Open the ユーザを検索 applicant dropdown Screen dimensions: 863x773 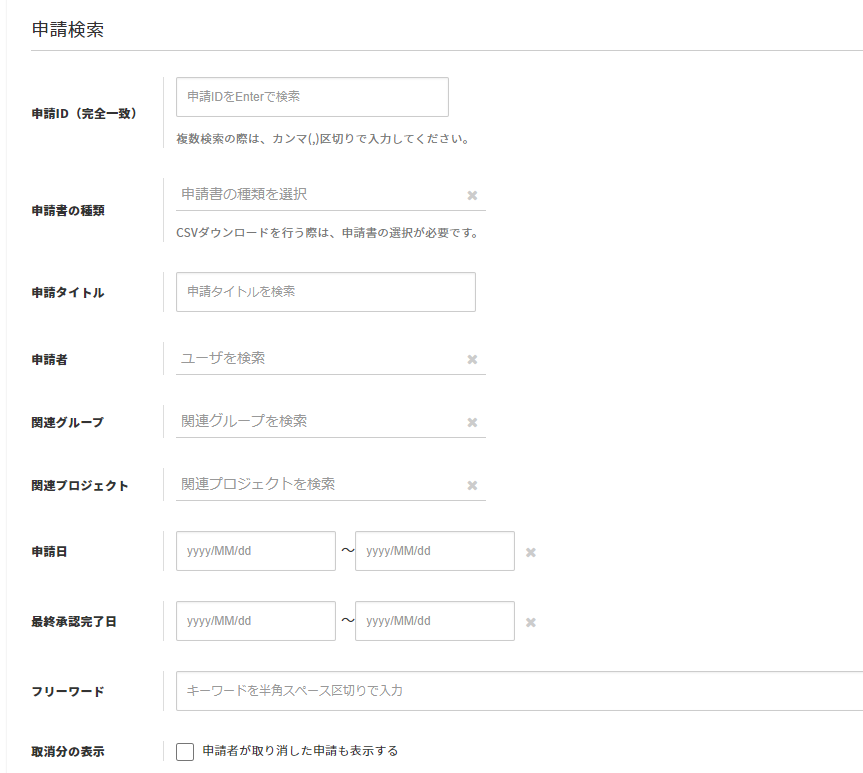(315, 358)
